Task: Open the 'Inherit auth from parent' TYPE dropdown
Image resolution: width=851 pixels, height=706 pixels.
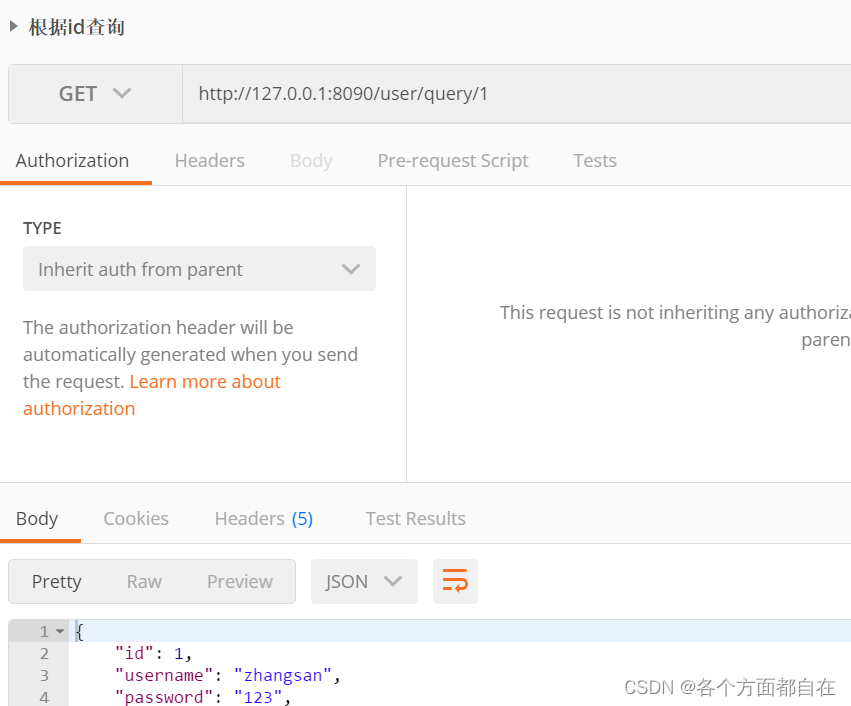Action: tap(199, 268)
